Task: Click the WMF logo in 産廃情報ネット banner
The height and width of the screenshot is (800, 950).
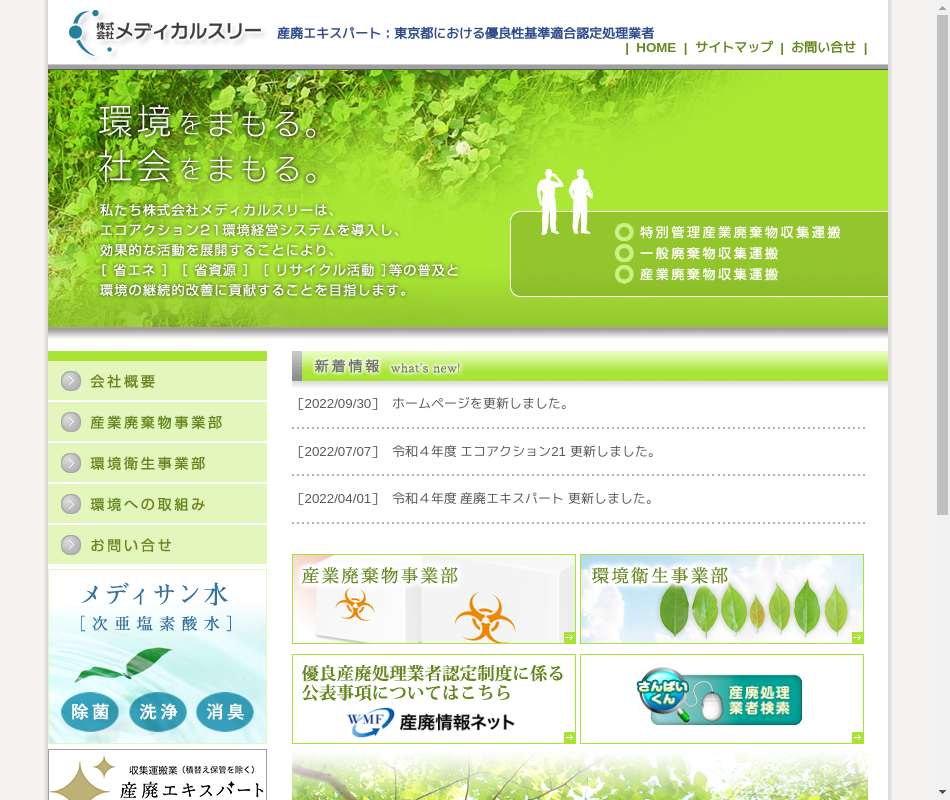Action: pos(370,722)
